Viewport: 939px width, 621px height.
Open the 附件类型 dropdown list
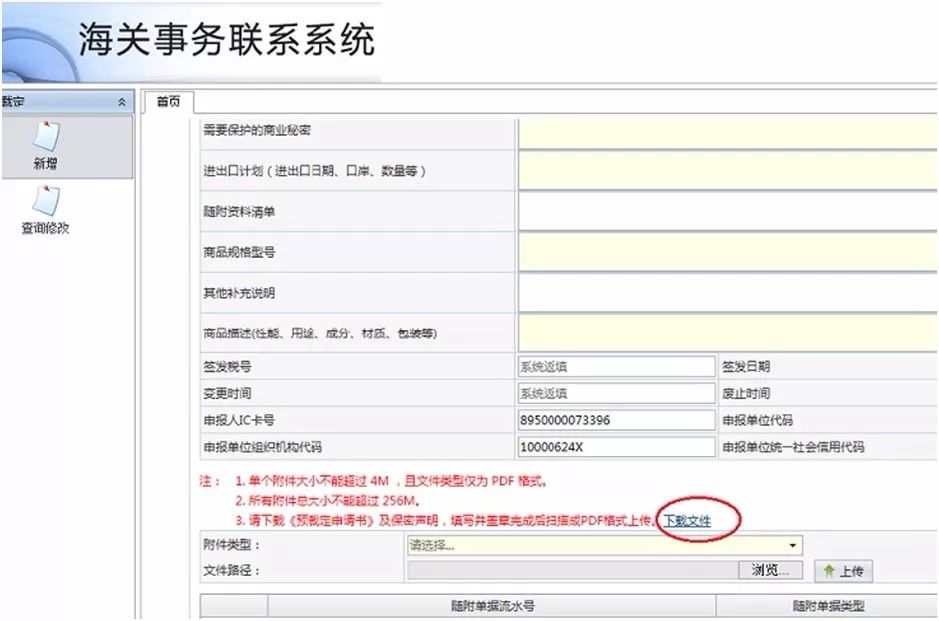point(605,545)
